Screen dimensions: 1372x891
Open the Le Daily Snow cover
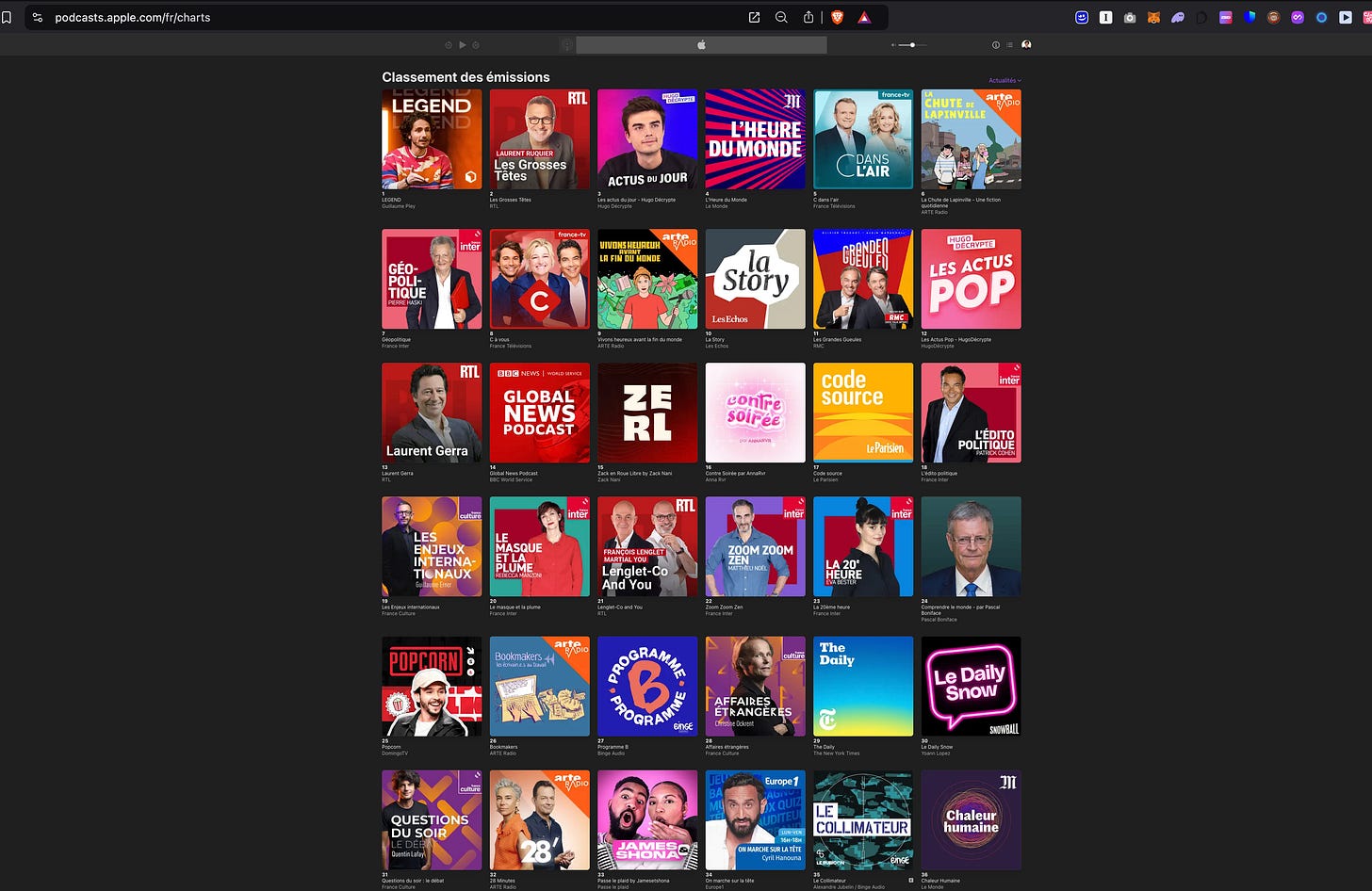point(972,687)
